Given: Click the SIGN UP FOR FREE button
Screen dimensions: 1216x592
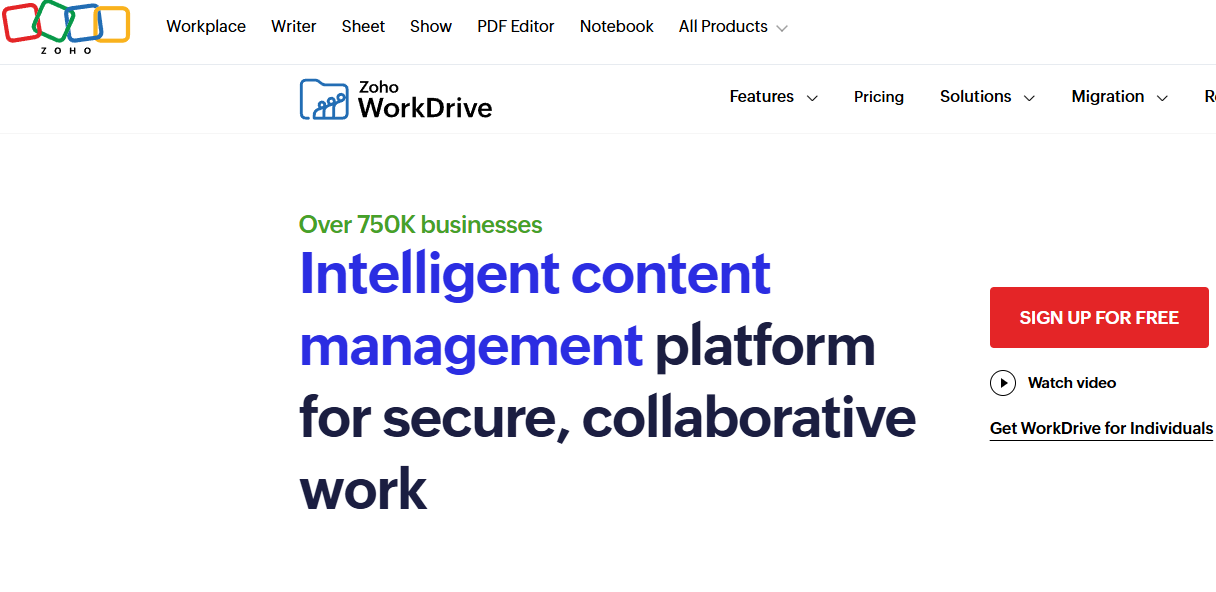Looking at the screenshot, I should [x=1099, y=318].
